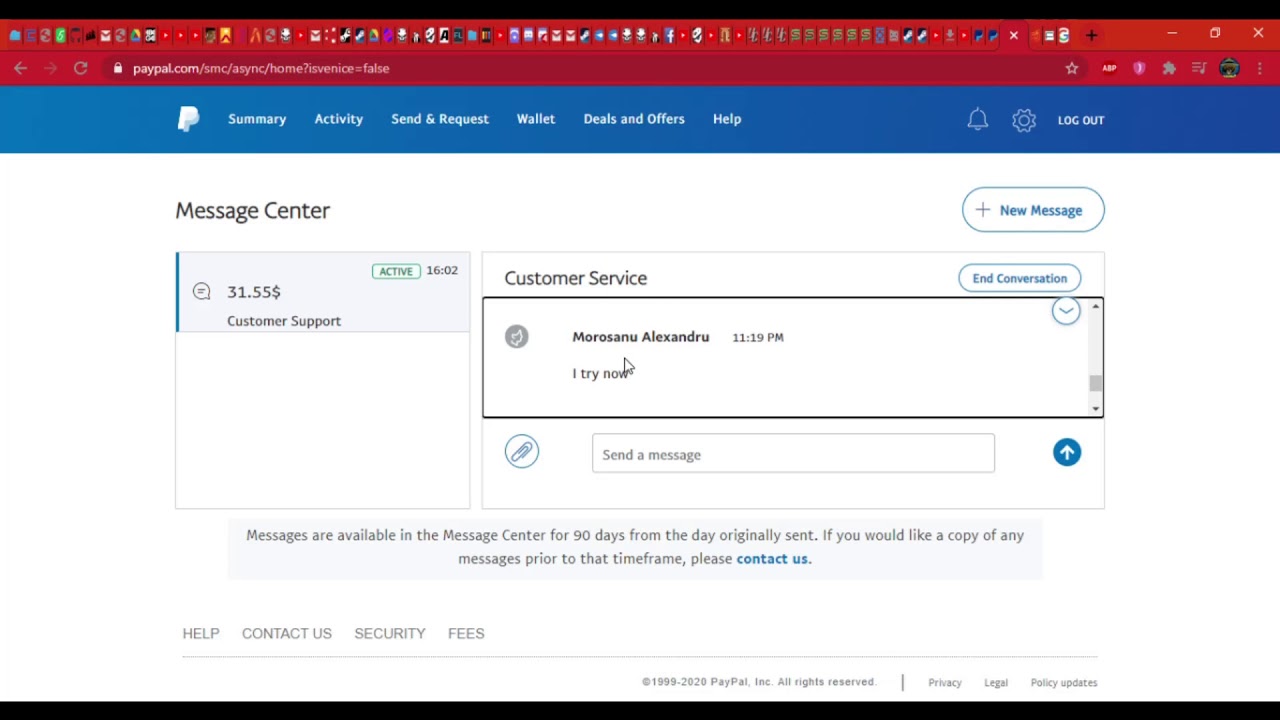Open Chrome three-dot menu
This screenshot has width=1280, height=720.
point(1260,68)
